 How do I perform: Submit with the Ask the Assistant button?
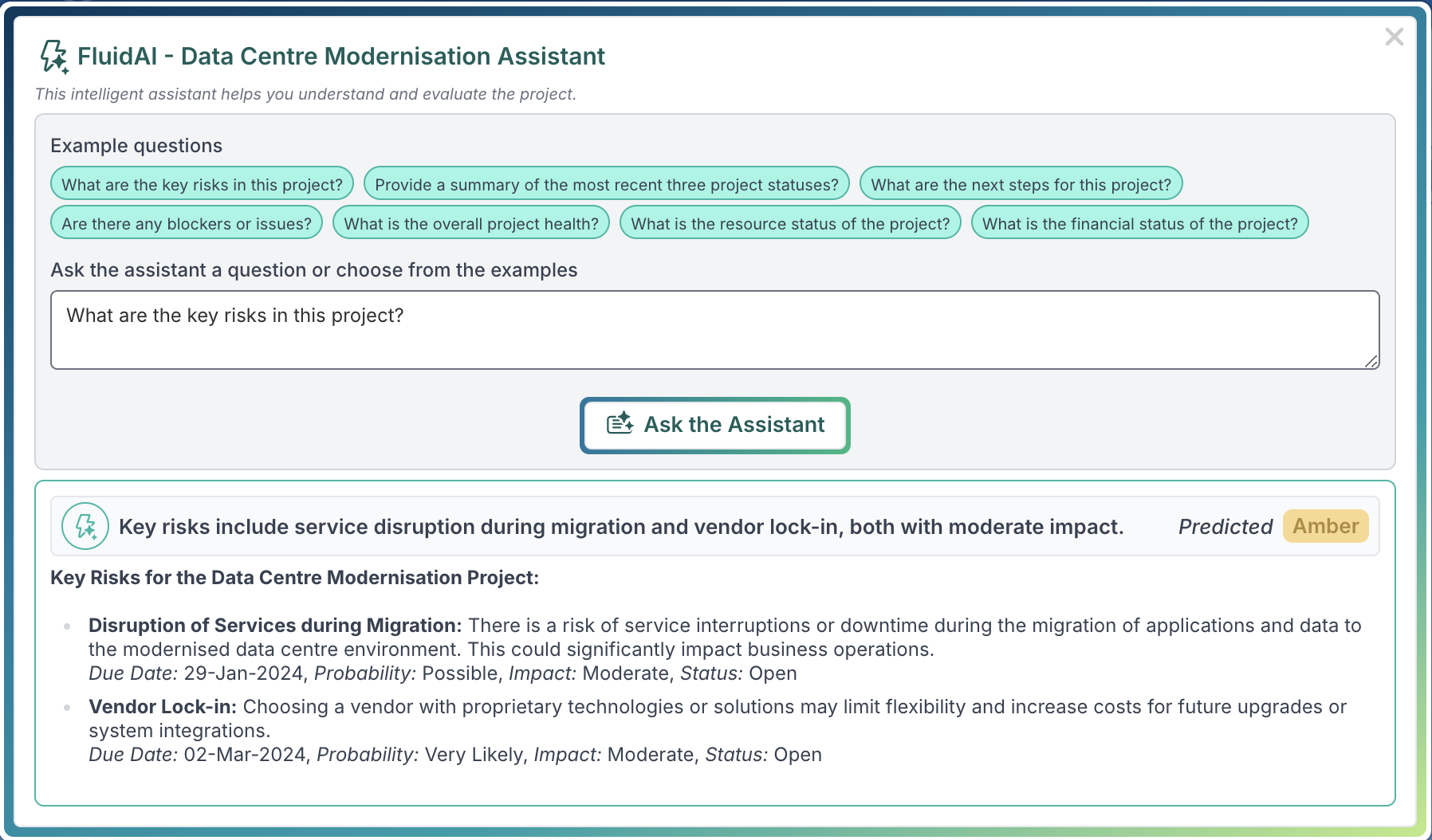(x=715, y=425)
